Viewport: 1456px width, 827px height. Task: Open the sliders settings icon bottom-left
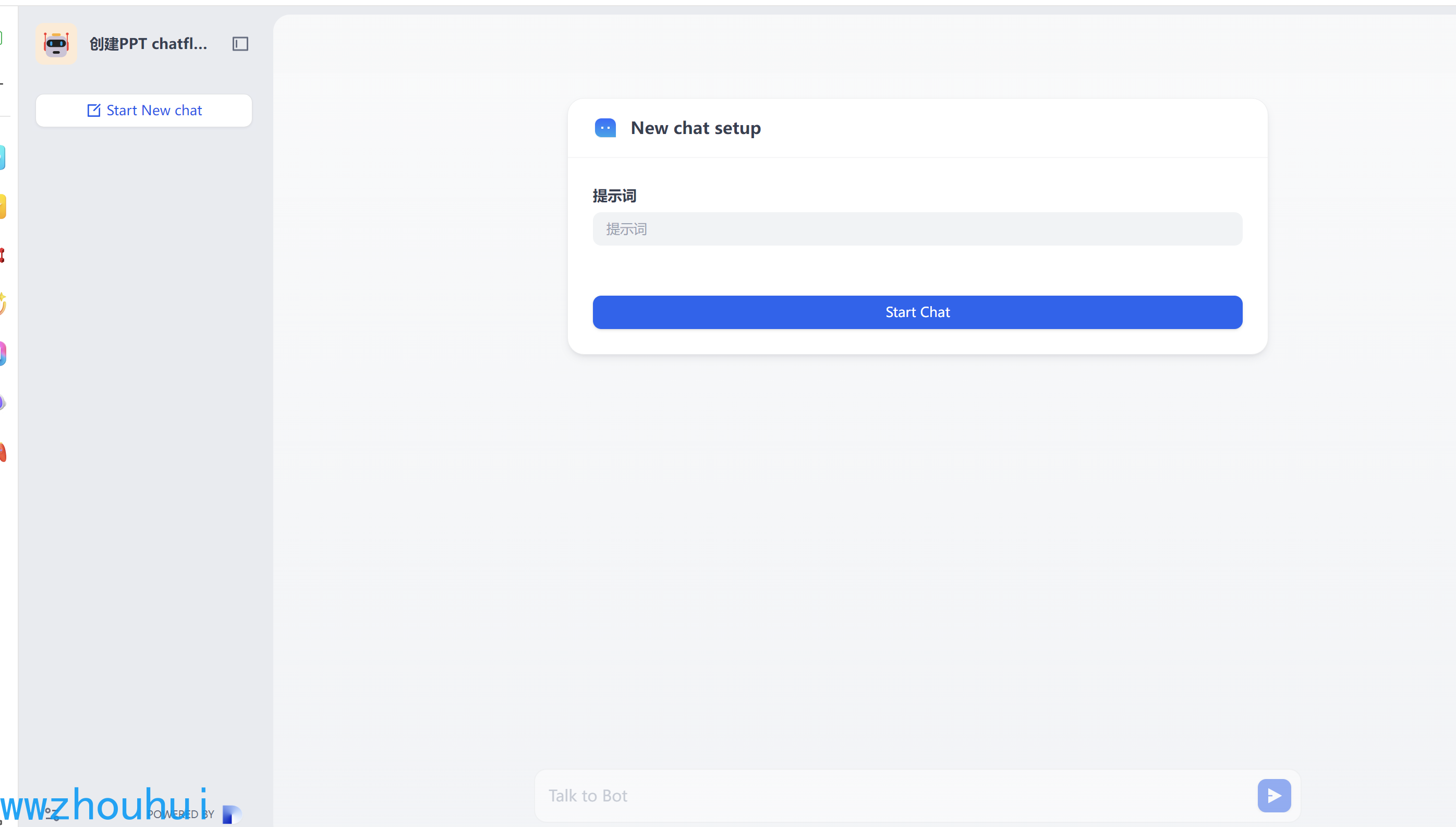[x=52, y=814]
